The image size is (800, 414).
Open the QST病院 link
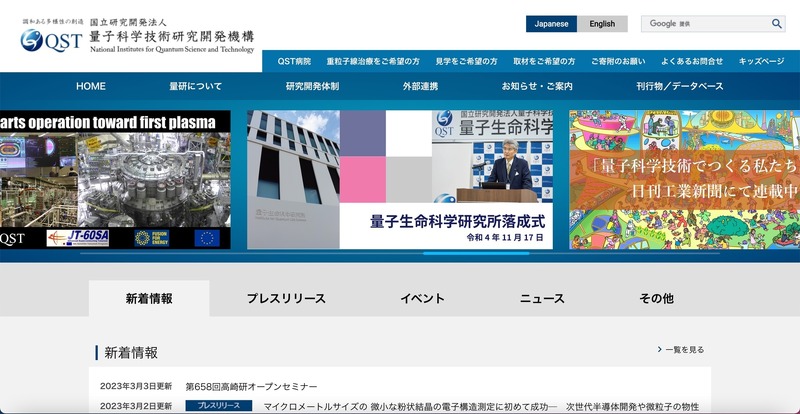(294, 61)
